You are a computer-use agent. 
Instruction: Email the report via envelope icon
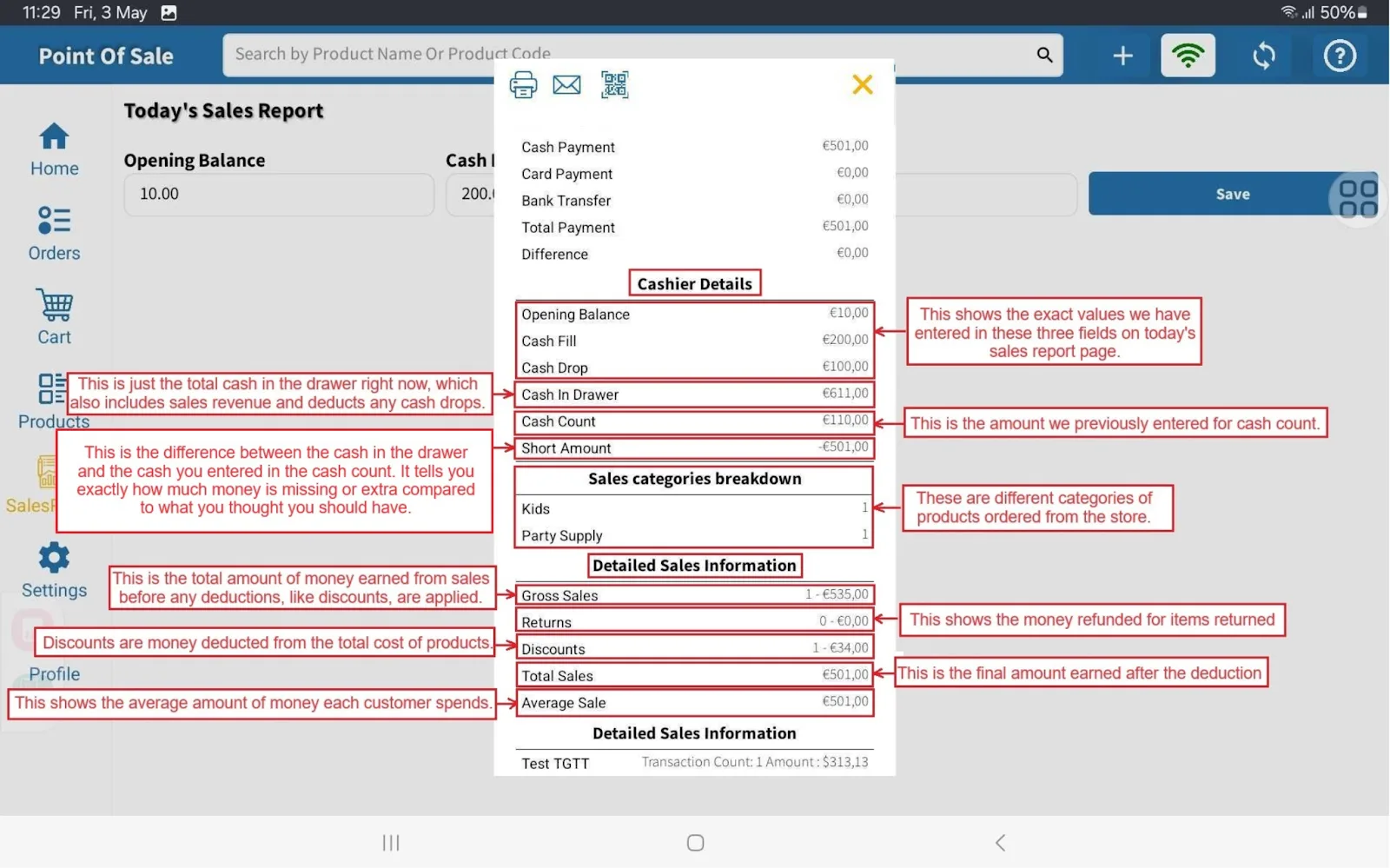tap(567, 85)
